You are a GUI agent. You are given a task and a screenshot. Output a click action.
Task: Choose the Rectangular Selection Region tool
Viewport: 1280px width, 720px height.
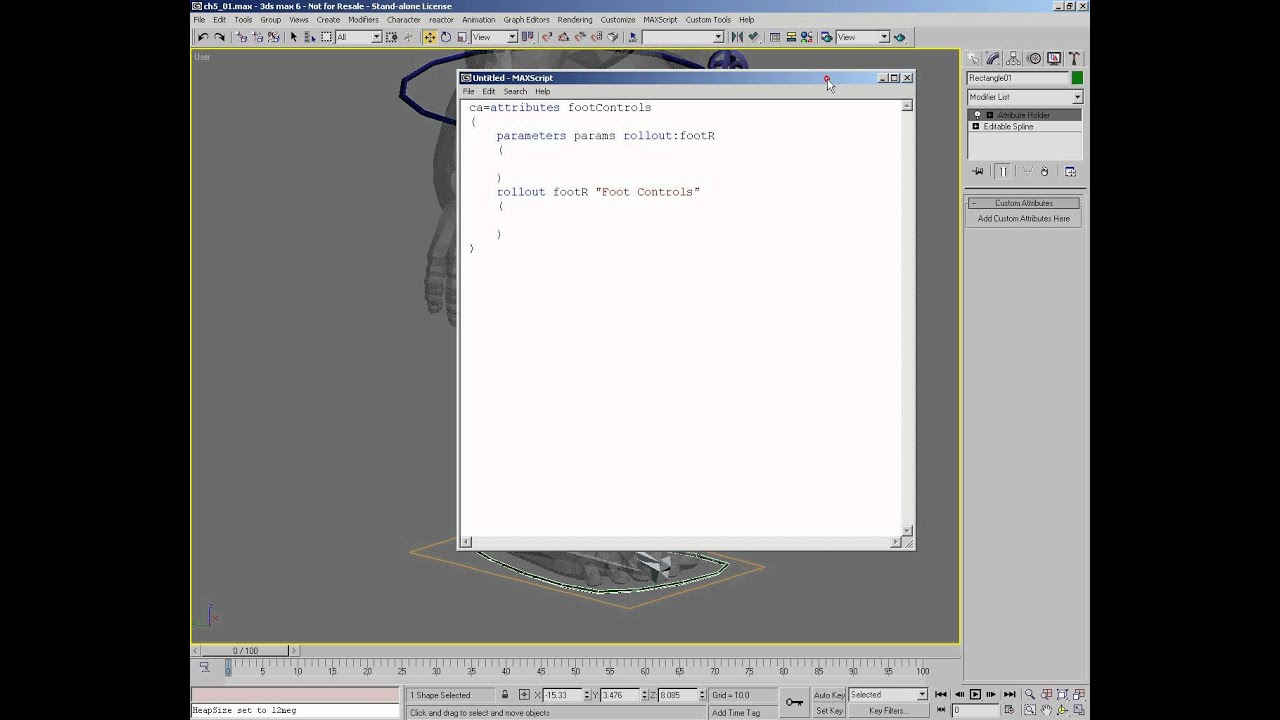pos(326,37)
